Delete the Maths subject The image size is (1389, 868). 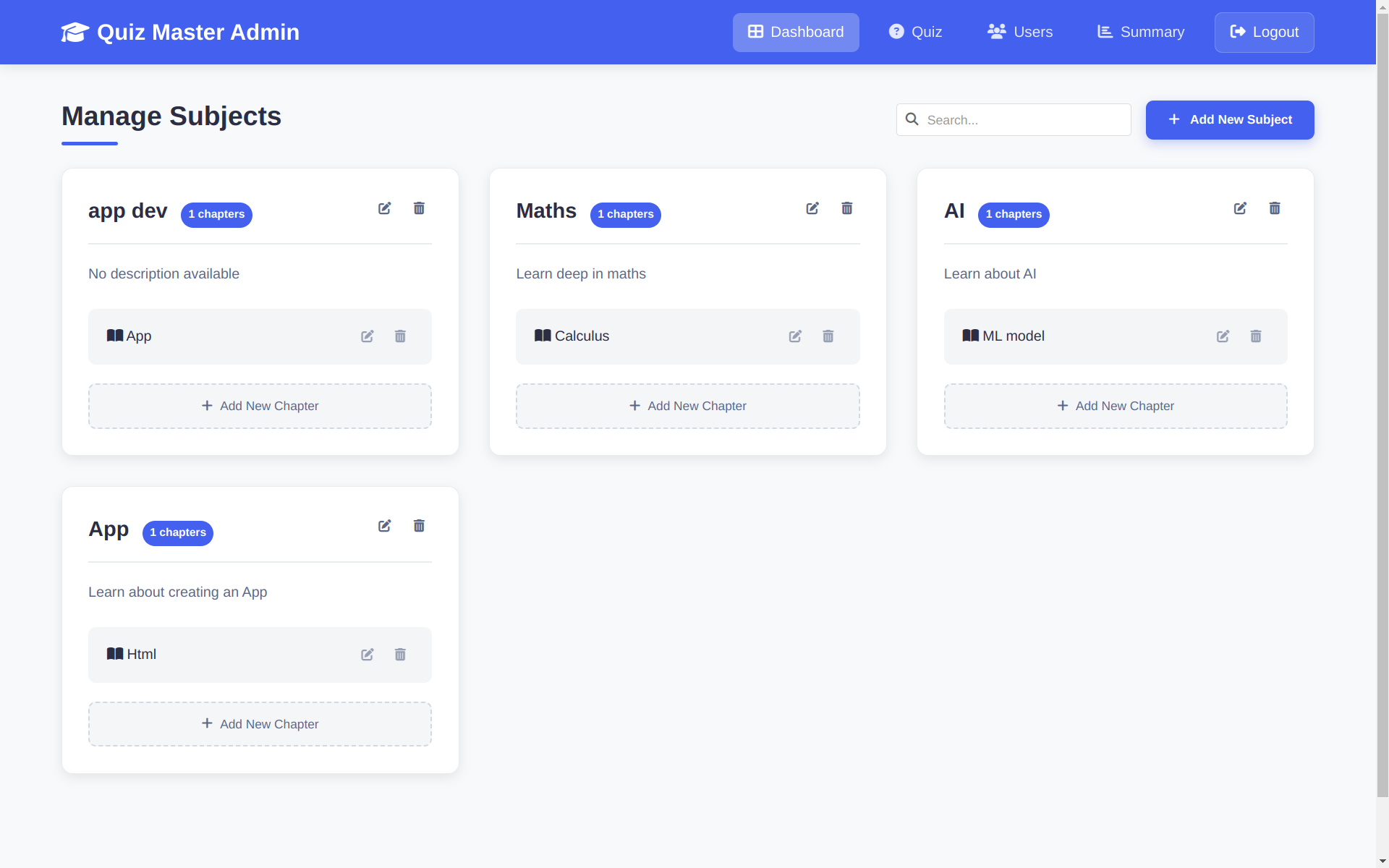[847, 208]
